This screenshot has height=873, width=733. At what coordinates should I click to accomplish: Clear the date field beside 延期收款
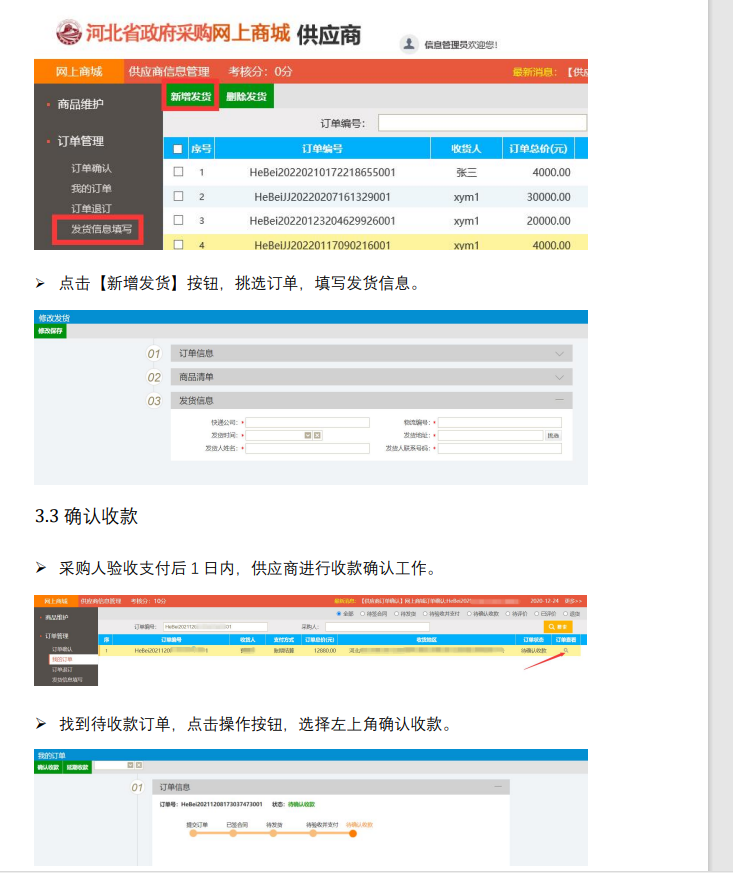point(139,765)
